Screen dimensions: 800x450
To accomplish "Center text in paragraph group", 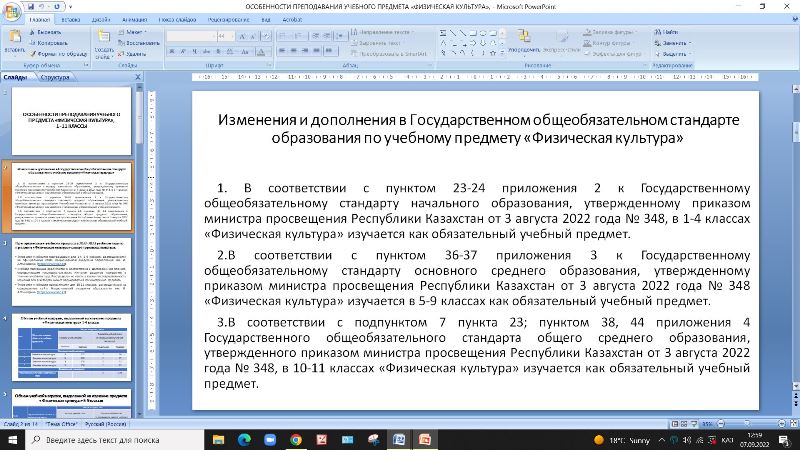I will click(293, 51).
